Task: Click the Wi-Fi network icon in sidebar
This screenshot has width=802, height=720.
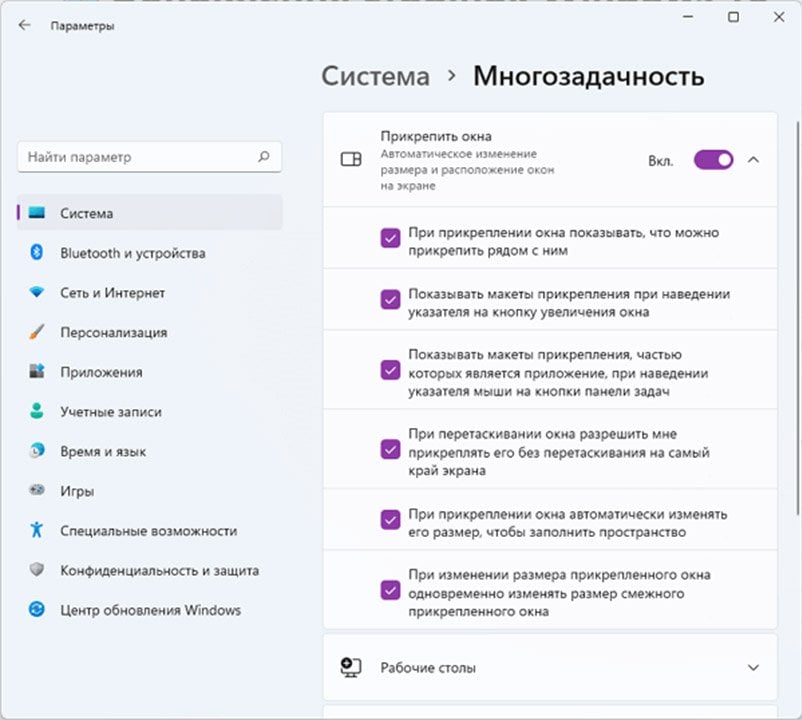Action: tap(36, 292)
